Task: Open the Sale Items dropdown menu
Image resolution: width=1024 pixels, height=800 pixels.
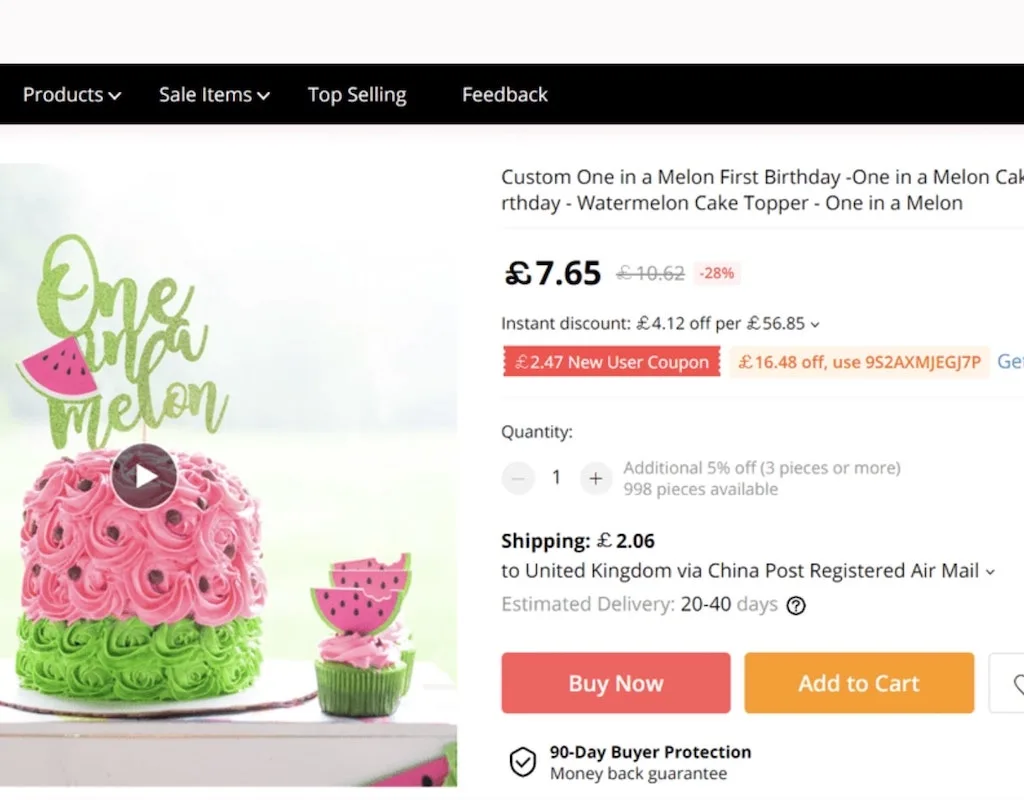Action: 214,95
